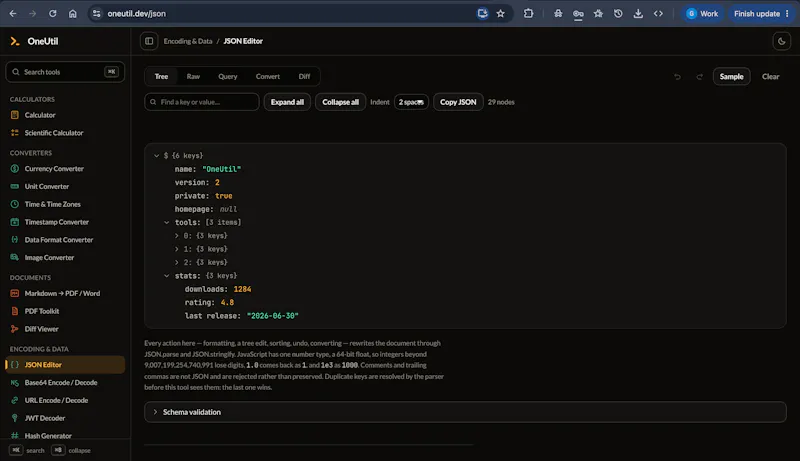Open browser extensions puzzle icon
This screenshot has height=461, width=800.
528,14
